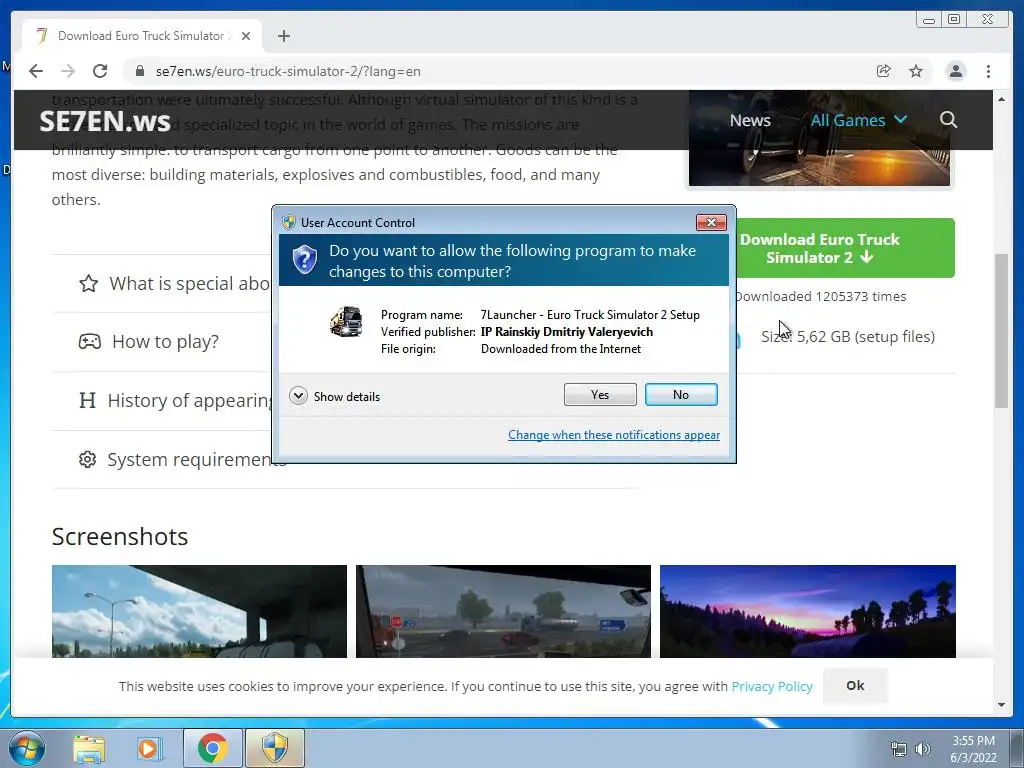Expand History of appearing section

[x=163, y=400]
